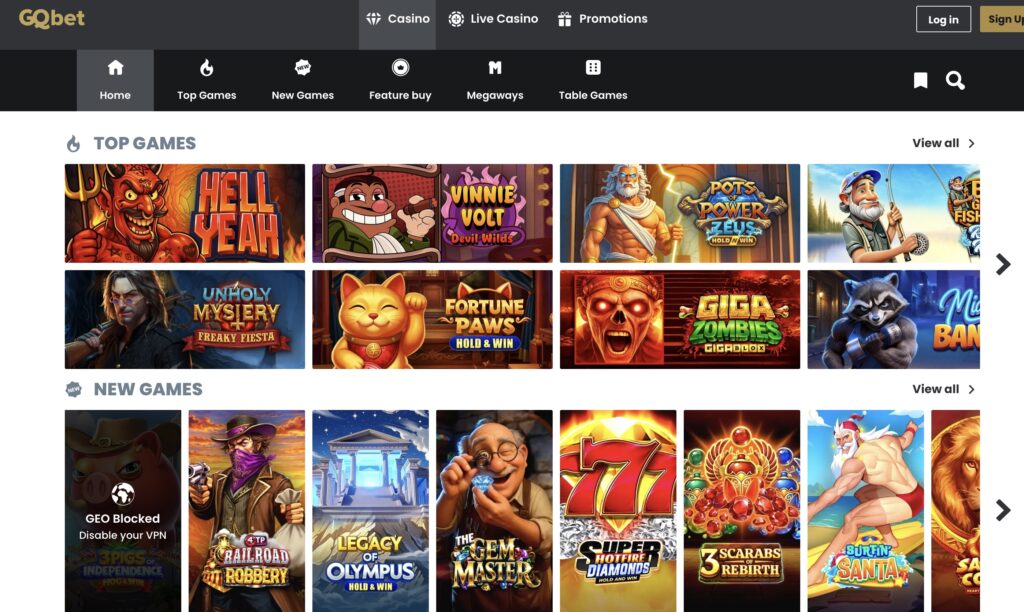This screenshot has height=612, width=1024.
Task: Click the flame icon beside TOP GAMES heading
Action: [x=73, y=144]
